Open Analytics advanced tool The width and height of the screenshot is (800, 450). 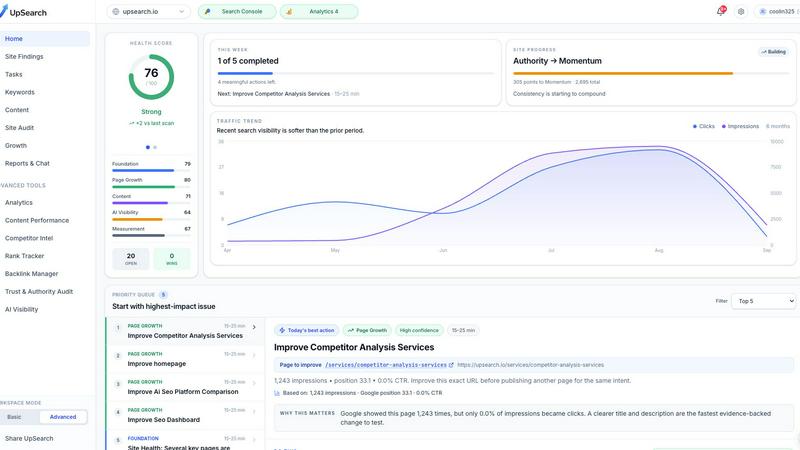(x=45, y=203)
